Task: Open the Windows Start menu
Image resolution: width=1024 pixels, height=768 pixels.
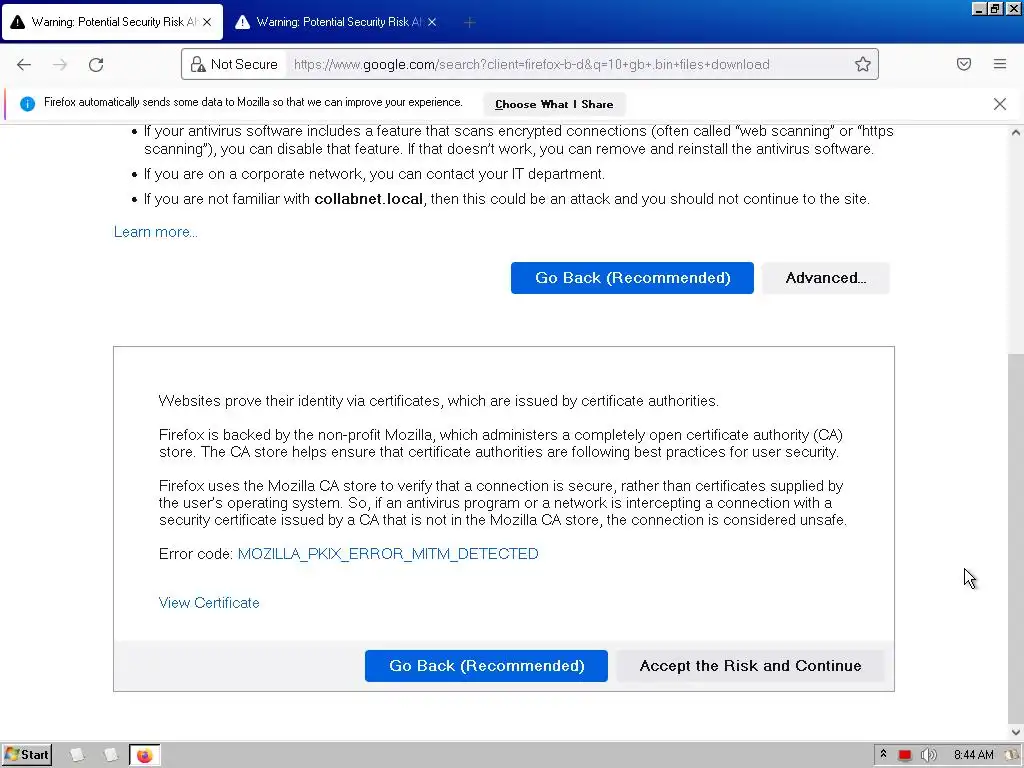Action: coord(27,755)
